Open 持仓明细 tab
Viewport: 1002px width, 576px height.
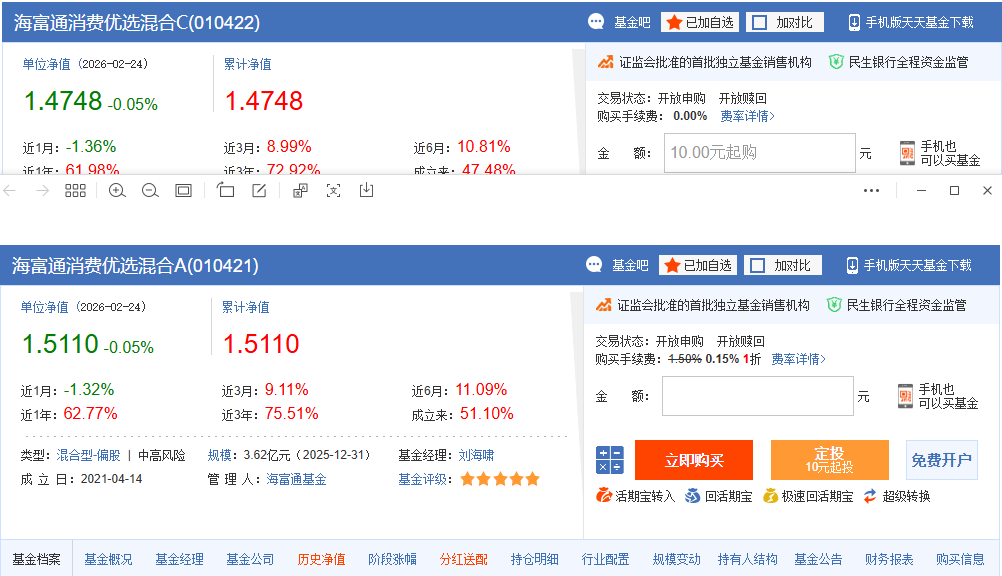[534, 559]
